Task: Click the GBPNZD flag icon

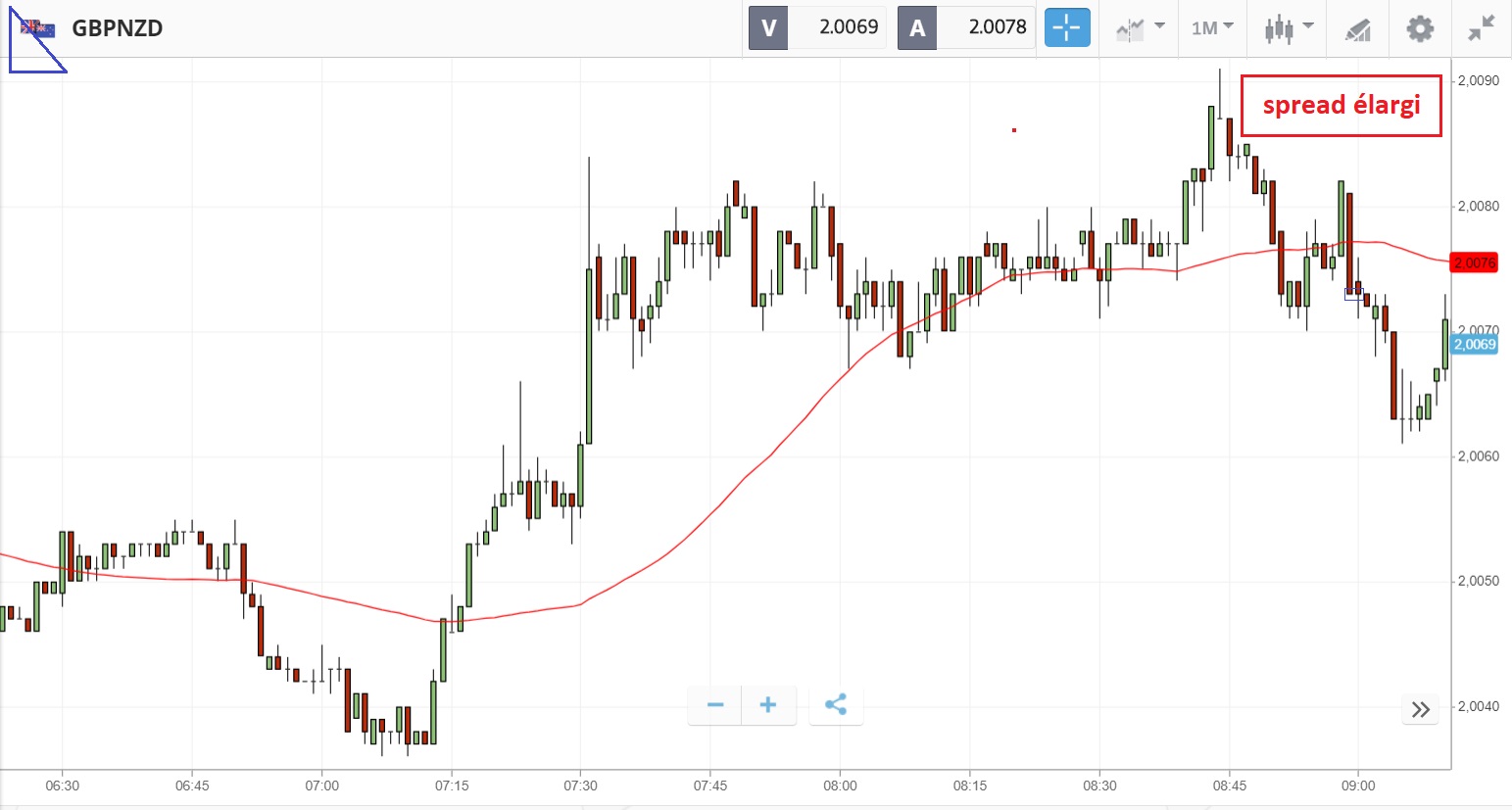Action: tap(38, 28)
